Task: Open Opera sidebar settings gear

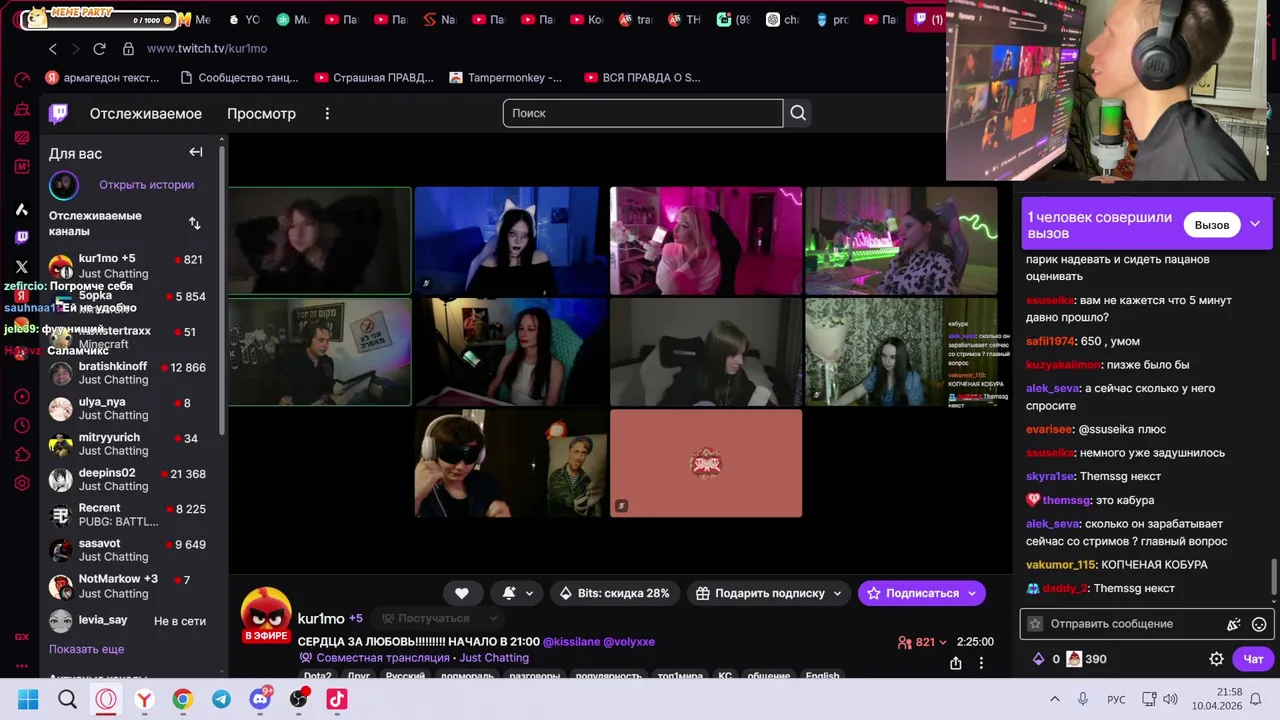Action: pos(22,484)
